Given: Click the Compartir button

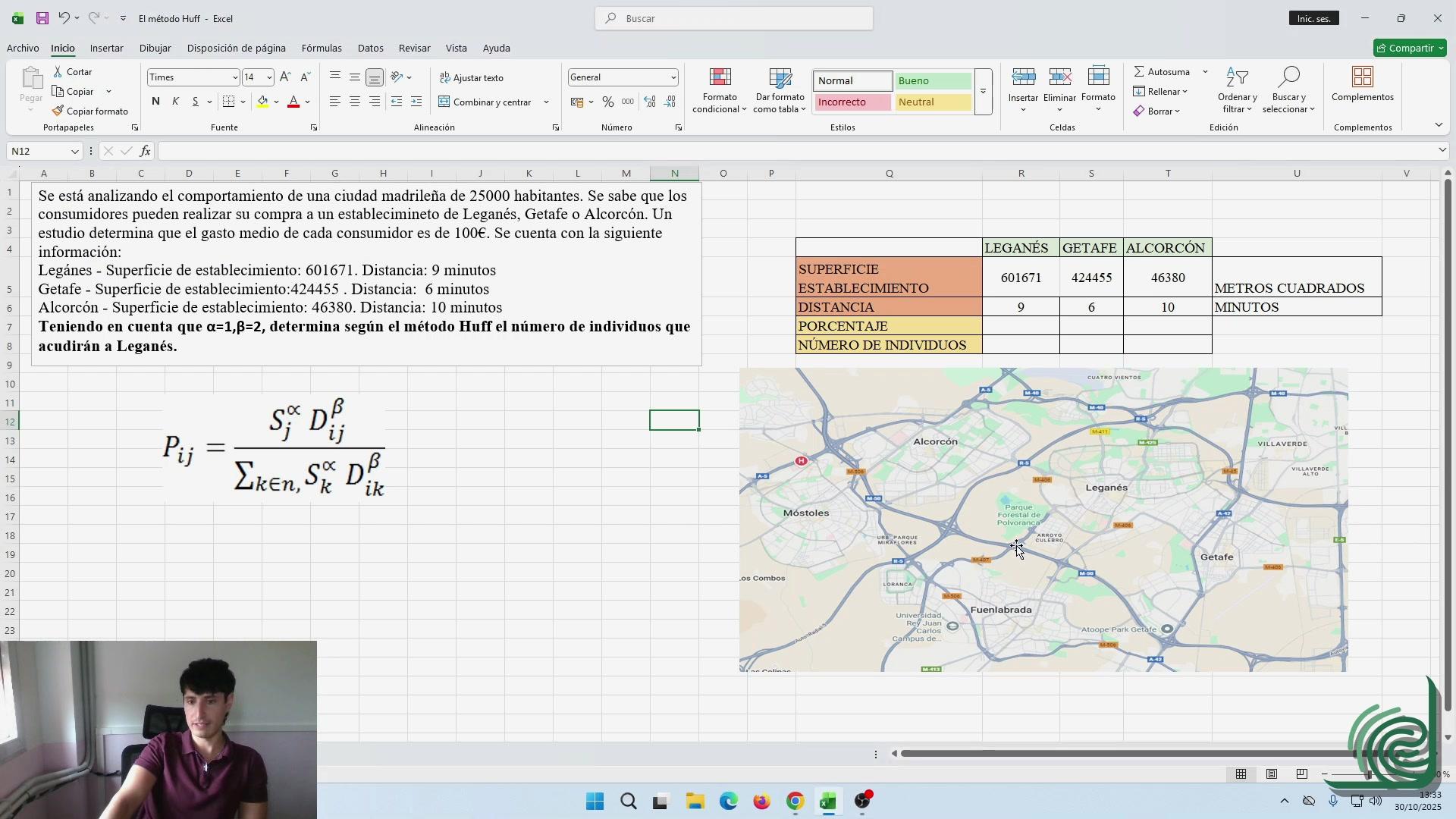Looking at the screenshot, I should click(1410, 48).
